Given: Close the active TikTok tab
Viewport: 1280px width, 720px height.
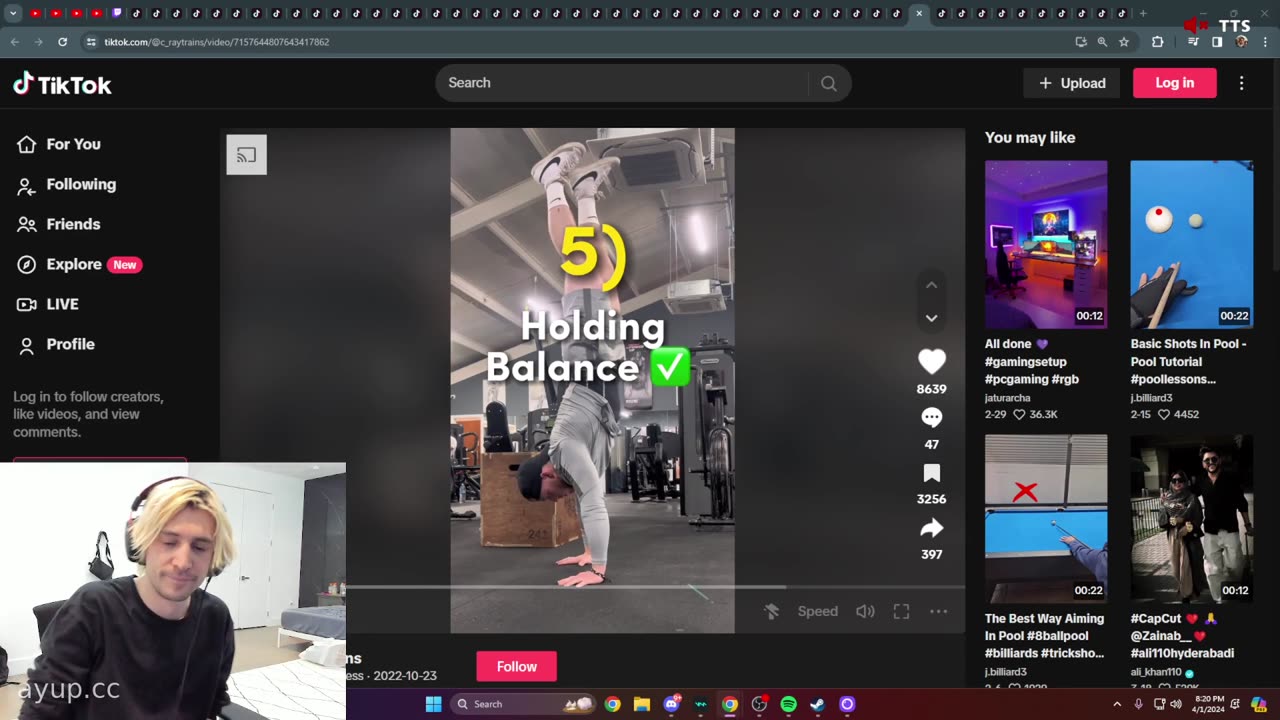Looking at the screenshot, I should click(x=919, y=14).
